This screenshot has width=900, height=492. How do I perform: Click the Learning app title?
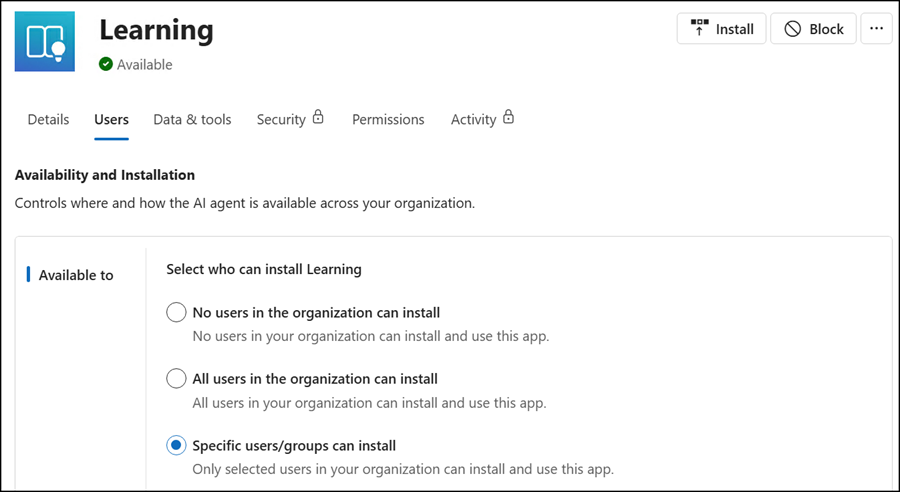156,30
